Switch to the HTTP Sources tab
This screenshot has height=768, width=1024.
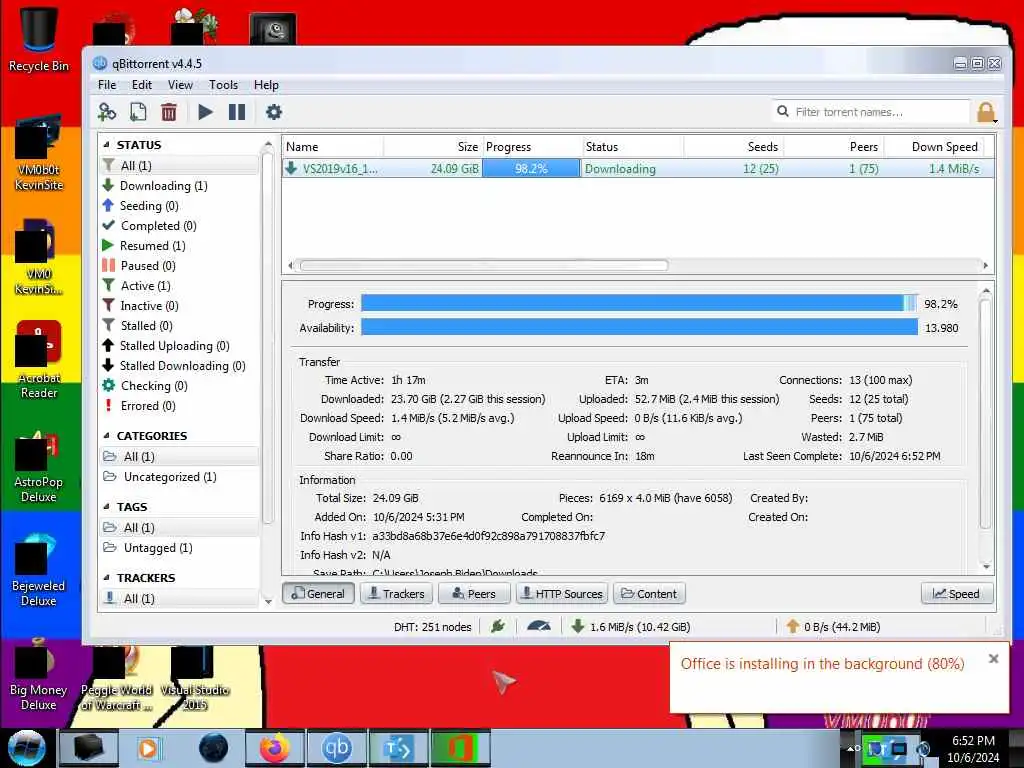click(562, 594)
